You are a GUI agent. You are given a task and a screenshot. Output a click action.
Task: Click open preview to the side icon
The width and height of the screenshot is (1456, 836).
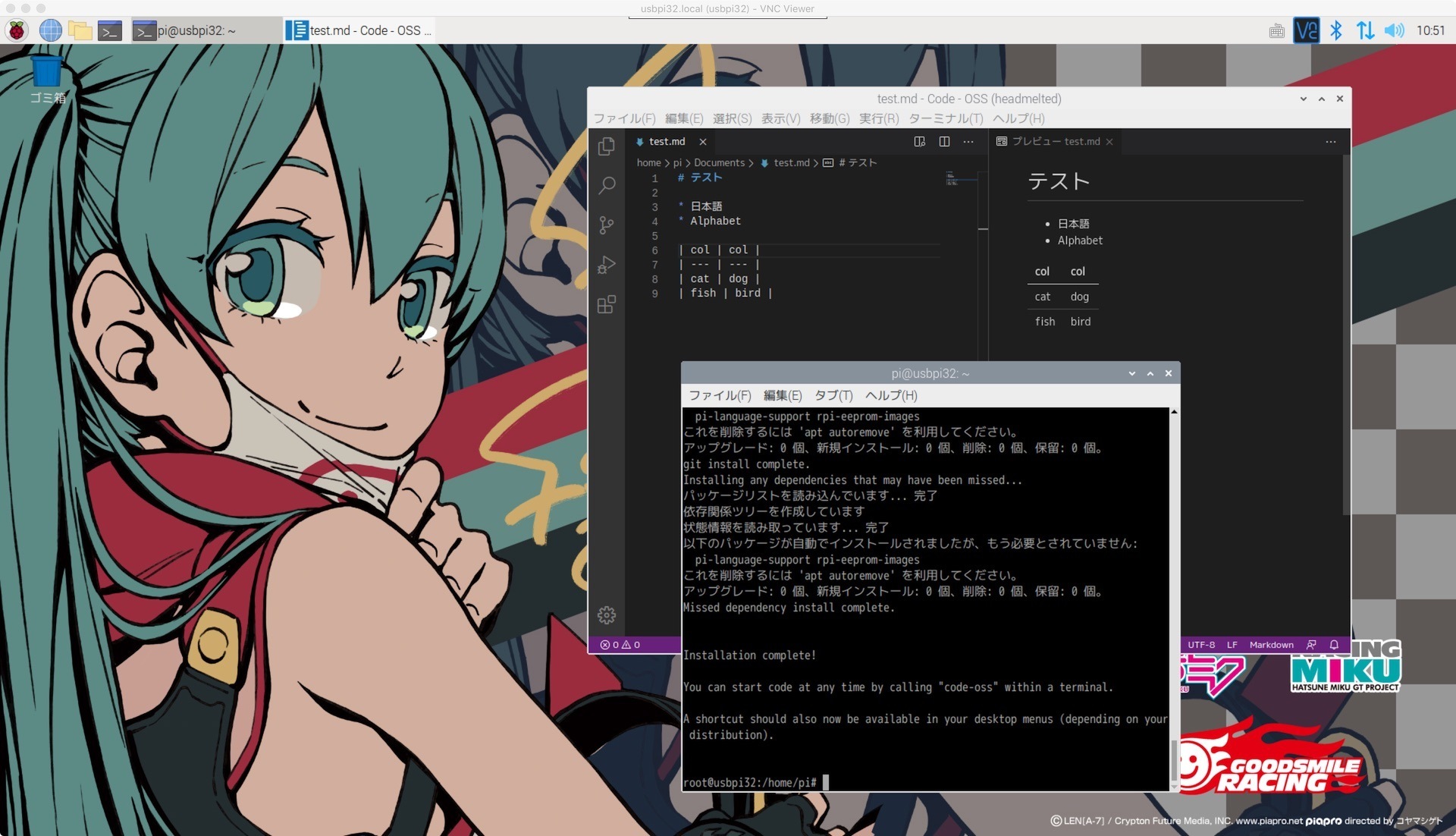coord(920,142)
